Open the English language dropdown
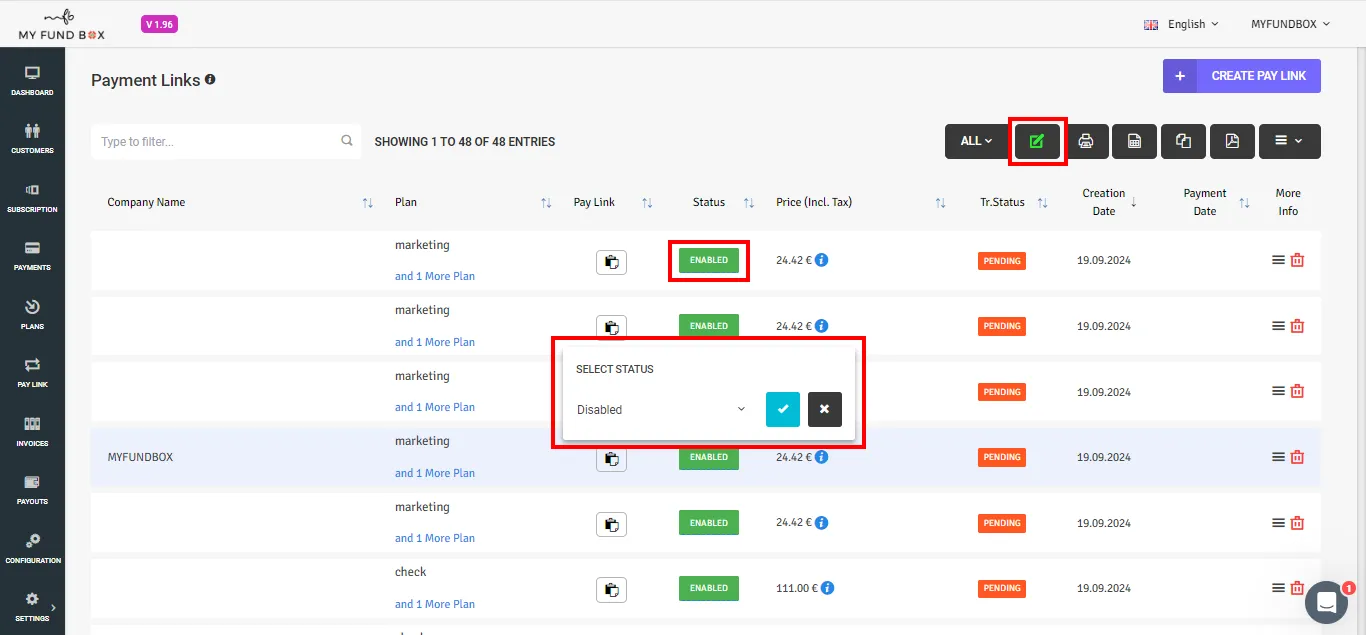Screen dimensions: 1366x635 tap(1182, 24)
